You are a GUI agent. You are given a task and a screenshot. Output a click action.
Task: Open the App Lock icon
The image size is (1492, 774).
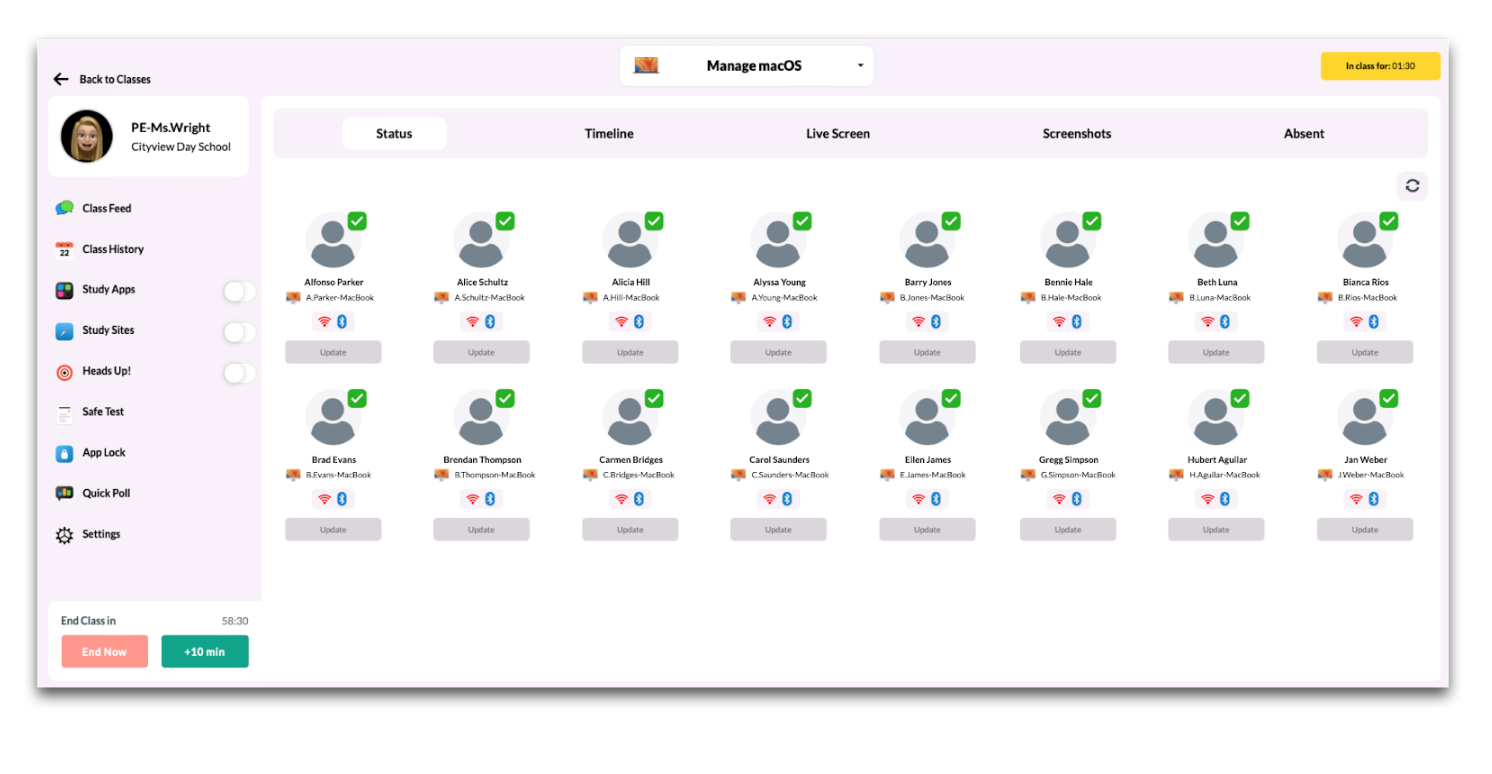coord(65,453)
